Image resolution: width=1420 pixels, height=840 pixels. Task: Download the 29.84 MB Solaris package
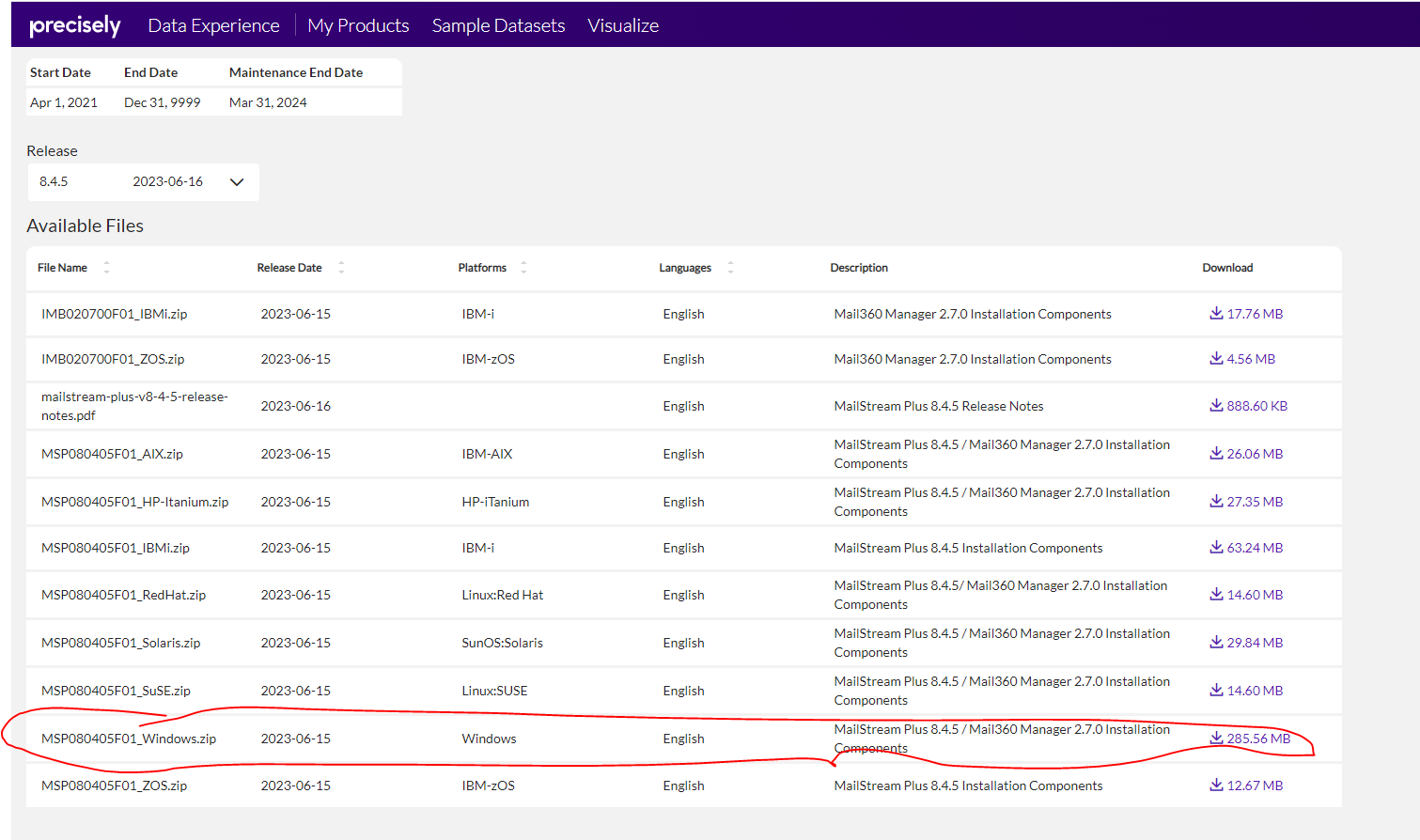point(1246,643)
